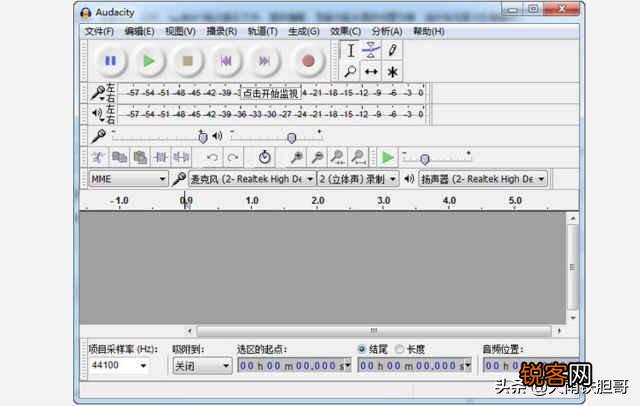Click the playback volume slider handle
Screen dimensions: 640x406
pos(291,138)
